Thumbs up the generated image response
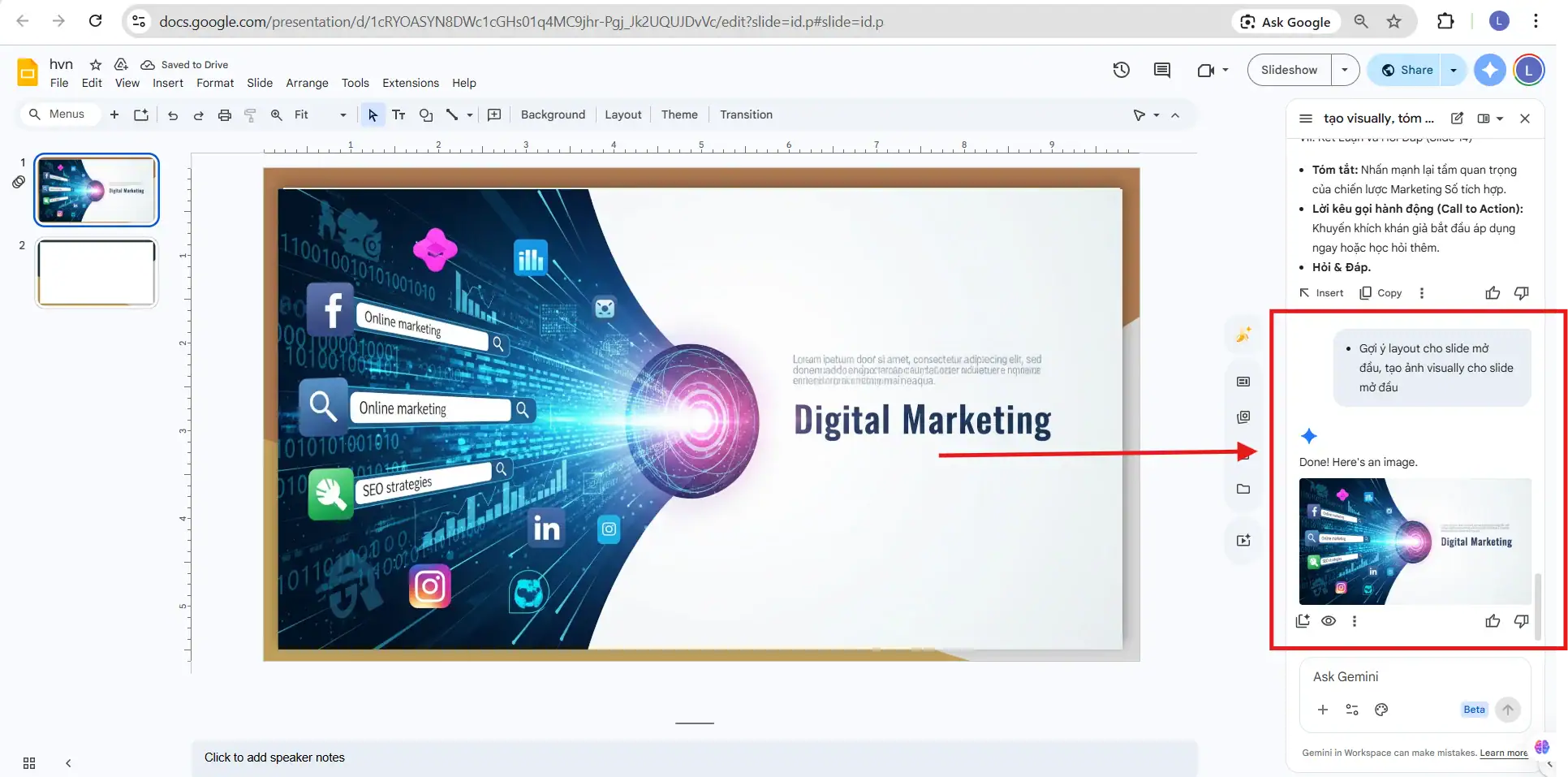Viewport: 1568px width, 777px height. point(1493,621)
